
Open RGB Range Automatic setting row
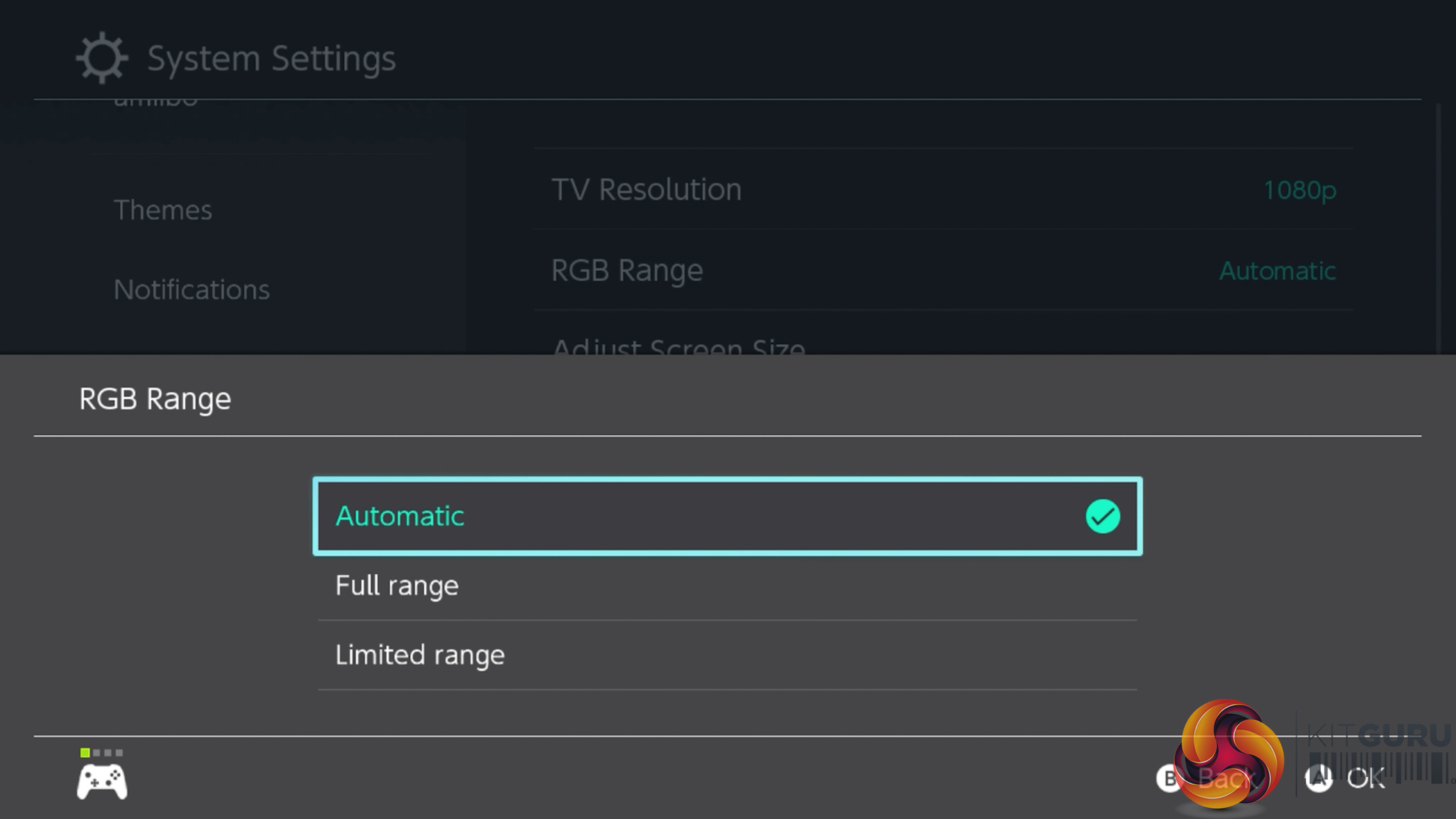(943, 271)
